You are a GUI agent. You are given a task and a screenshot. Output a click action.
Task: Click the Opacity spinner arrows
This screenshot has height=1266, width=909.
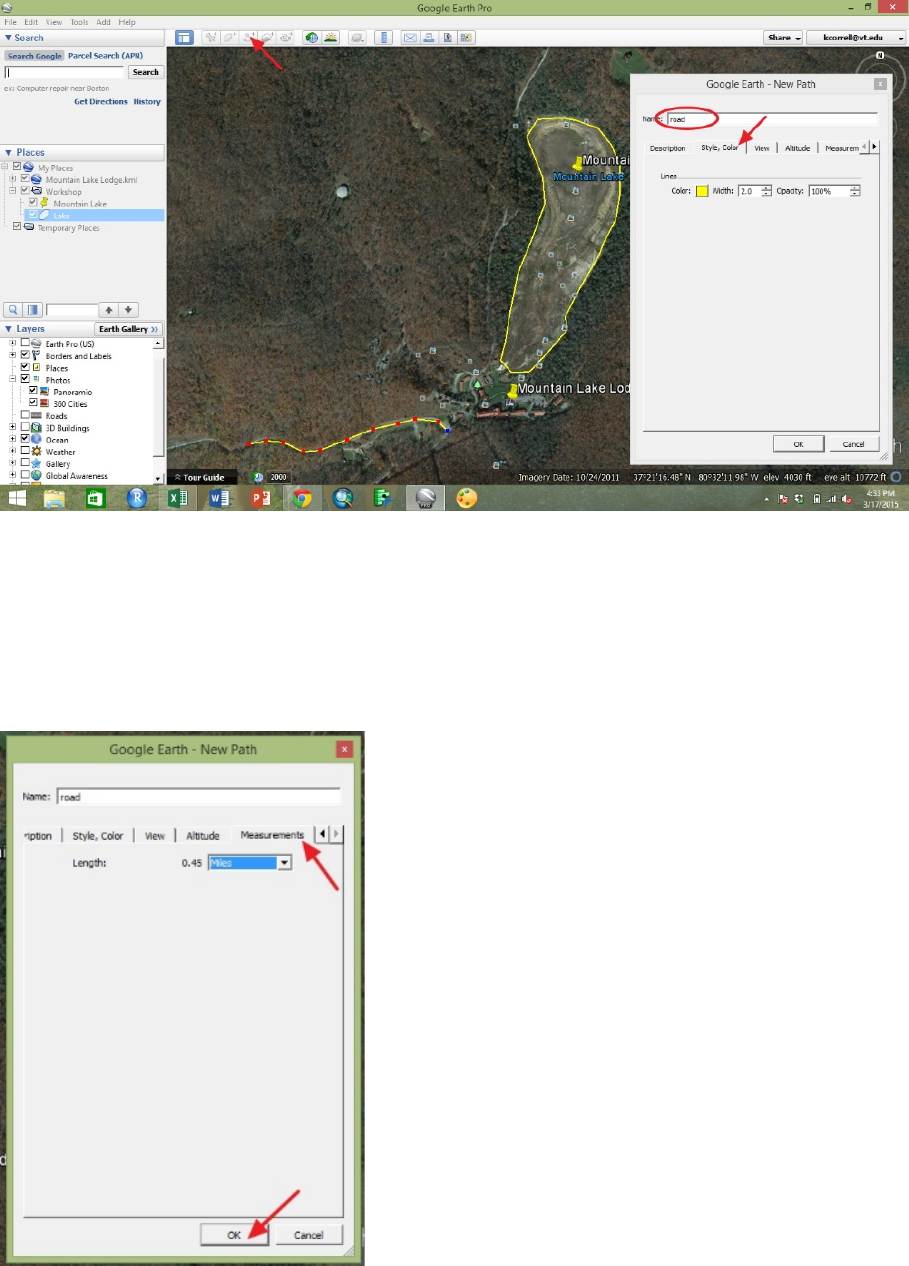click(x=855, y=191)
